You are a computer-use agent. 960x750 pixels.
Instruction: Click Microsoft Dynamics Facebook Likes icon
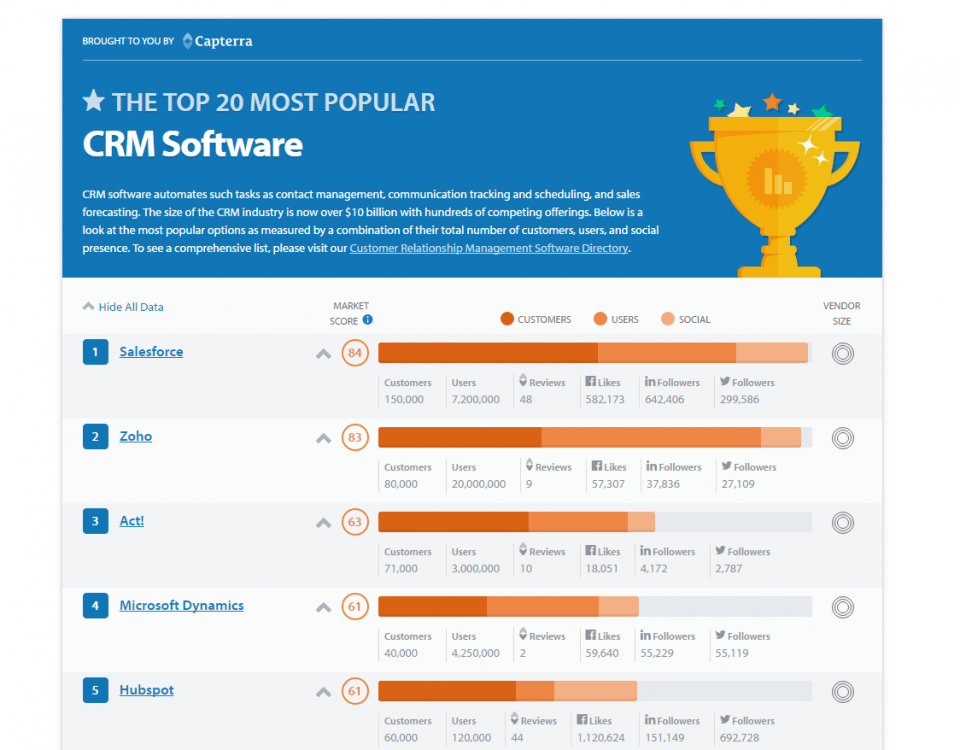click(590, 635)
